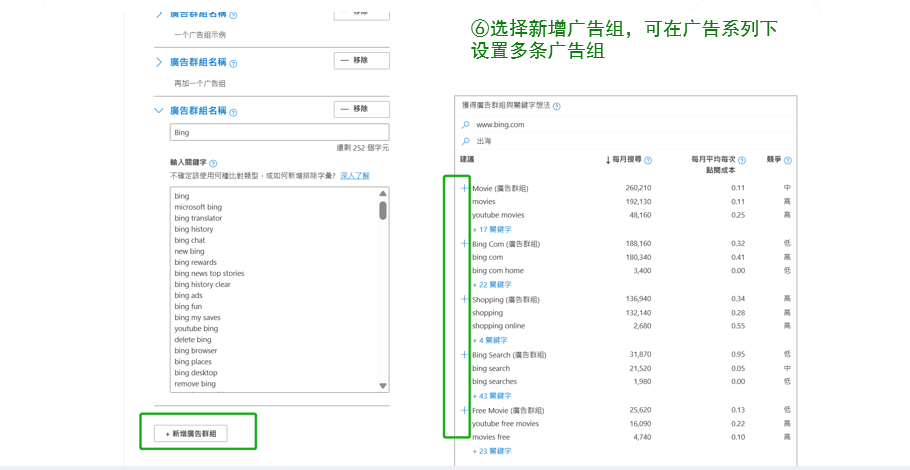The image size is (910, 470).
Task: Open help icon next to 輸入關鍵字
Action: coord(212,164)
